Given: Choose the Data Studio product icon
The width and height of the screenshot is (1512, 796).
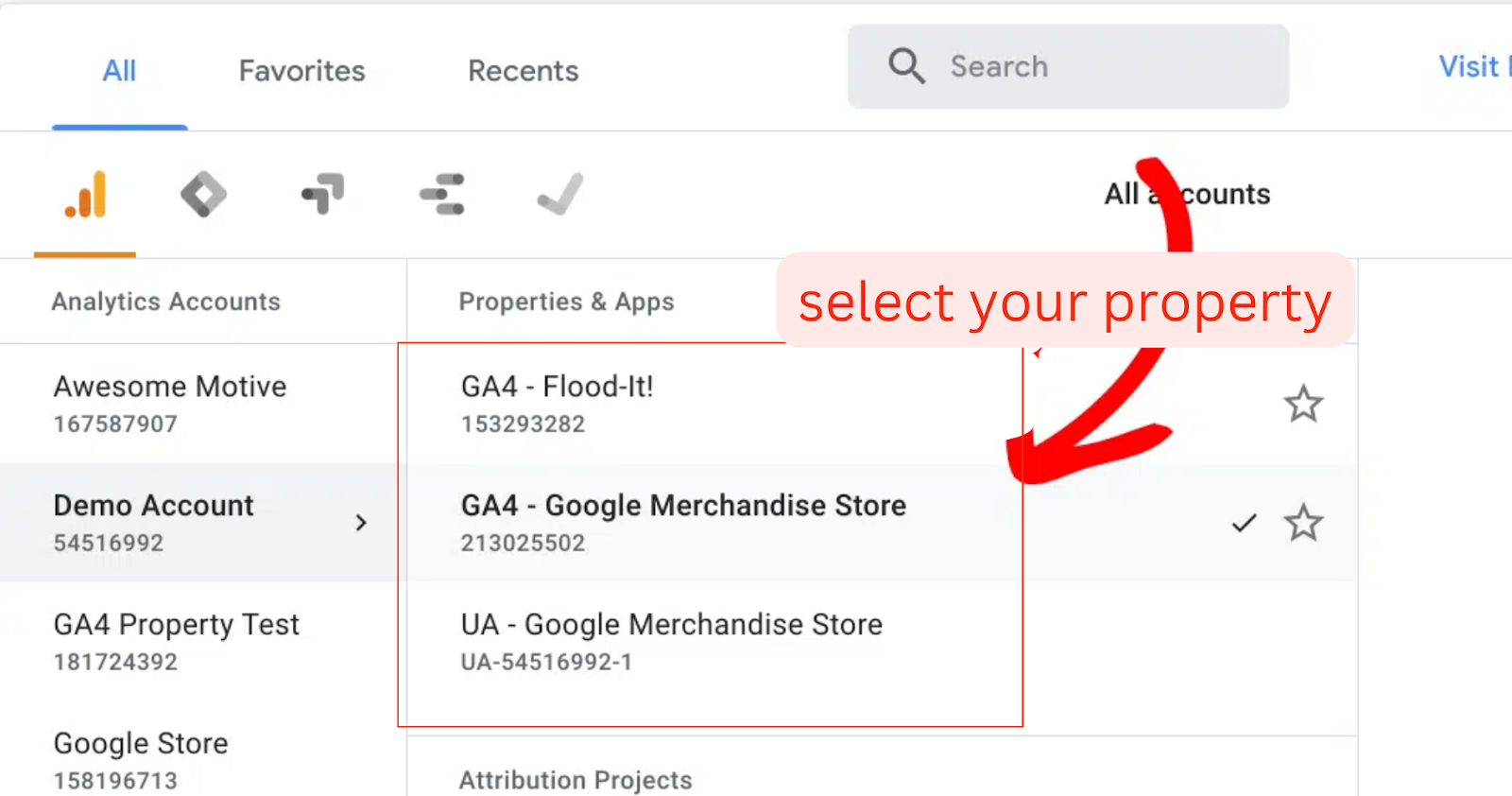Looking at the screenshot, I should pyautogui.click(x=442, y=194).
